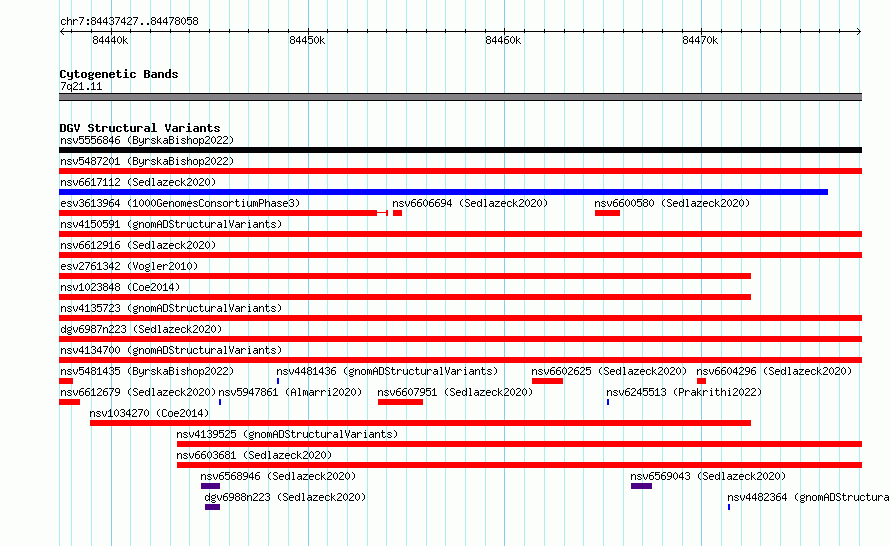Select the purple nsv6568946 bar

tap(210, 486)
